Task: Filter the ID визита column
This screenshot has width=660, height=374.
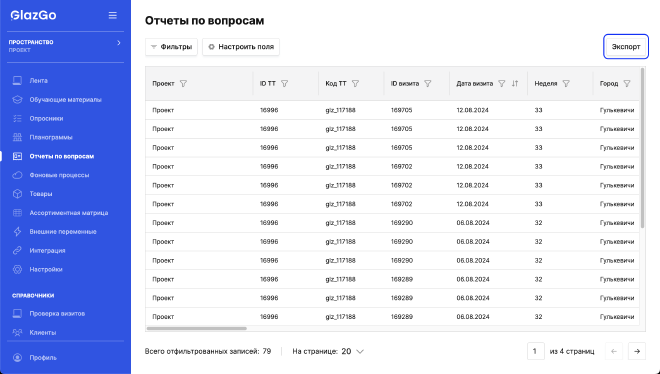Action: tap(428, 84)
